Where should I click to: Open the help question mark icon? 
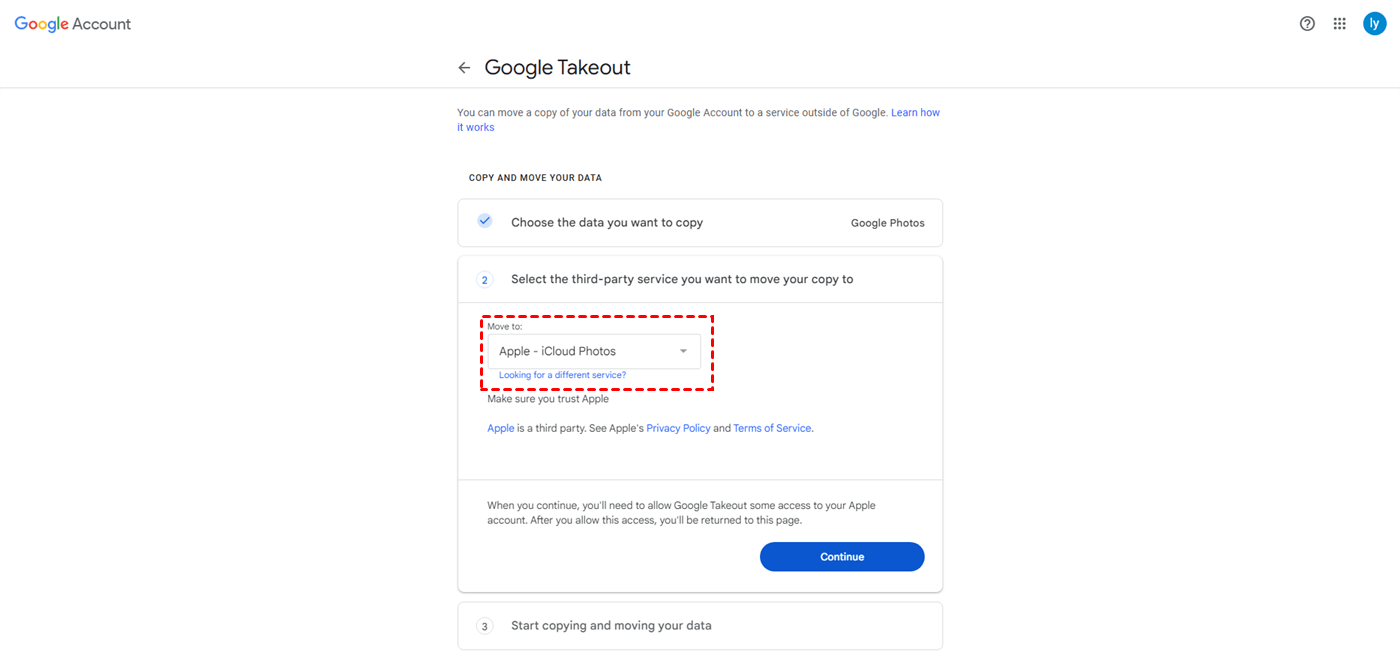point(1307,24)
